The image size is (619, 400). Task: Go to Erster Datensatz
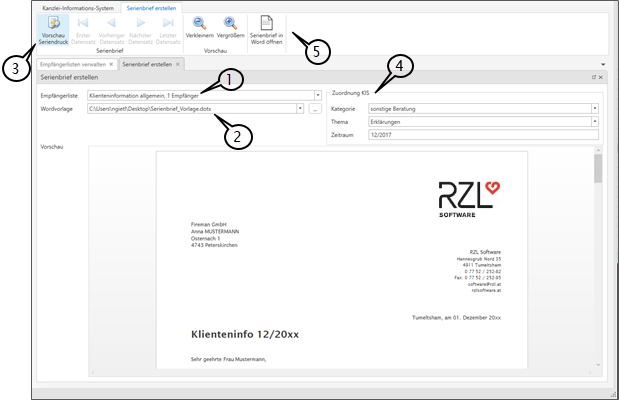[x=84, y=24]
